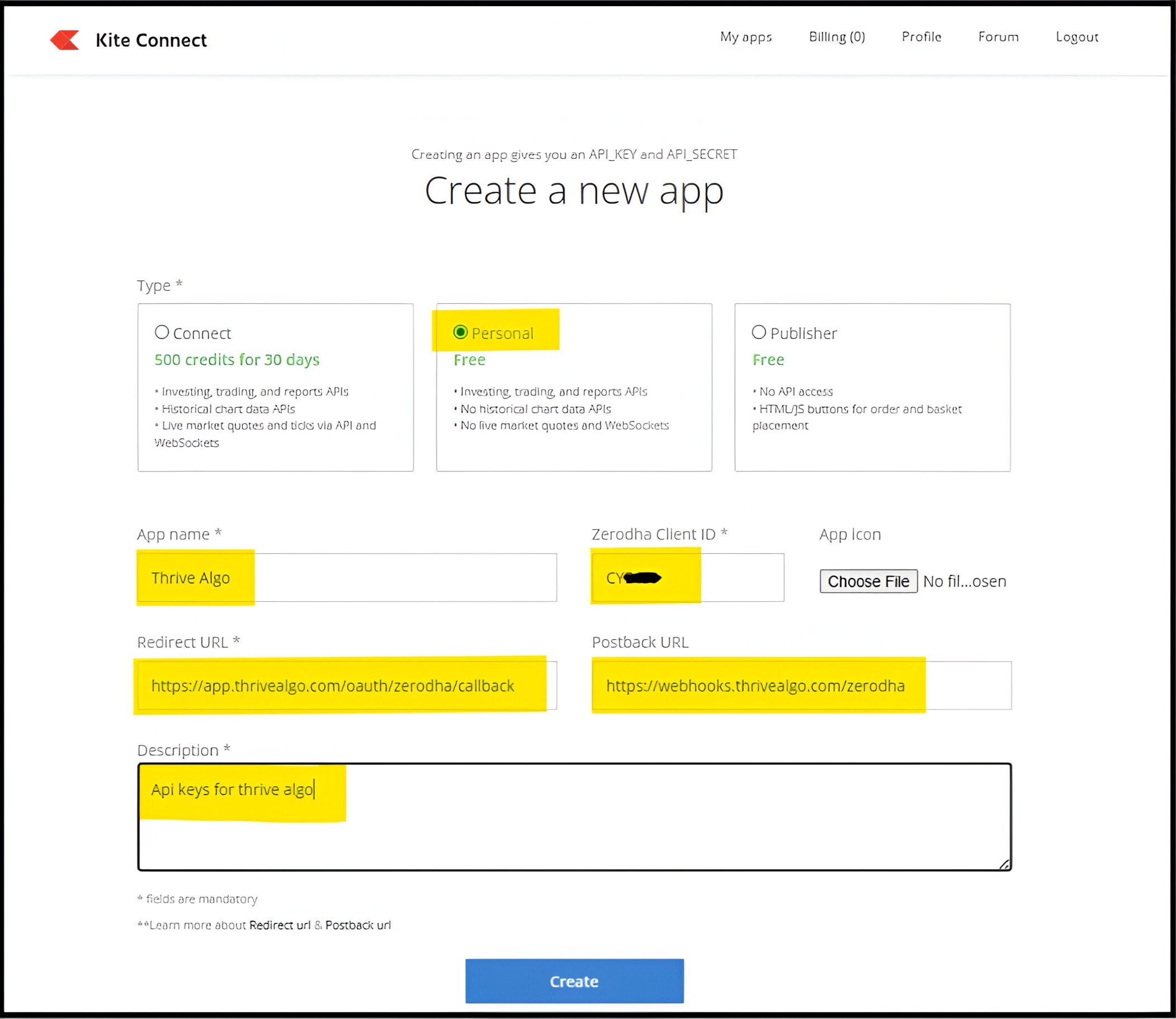Select the Publisher app type radio button
Viewport: 1176px width, 1019px height.
coord(759,332)
